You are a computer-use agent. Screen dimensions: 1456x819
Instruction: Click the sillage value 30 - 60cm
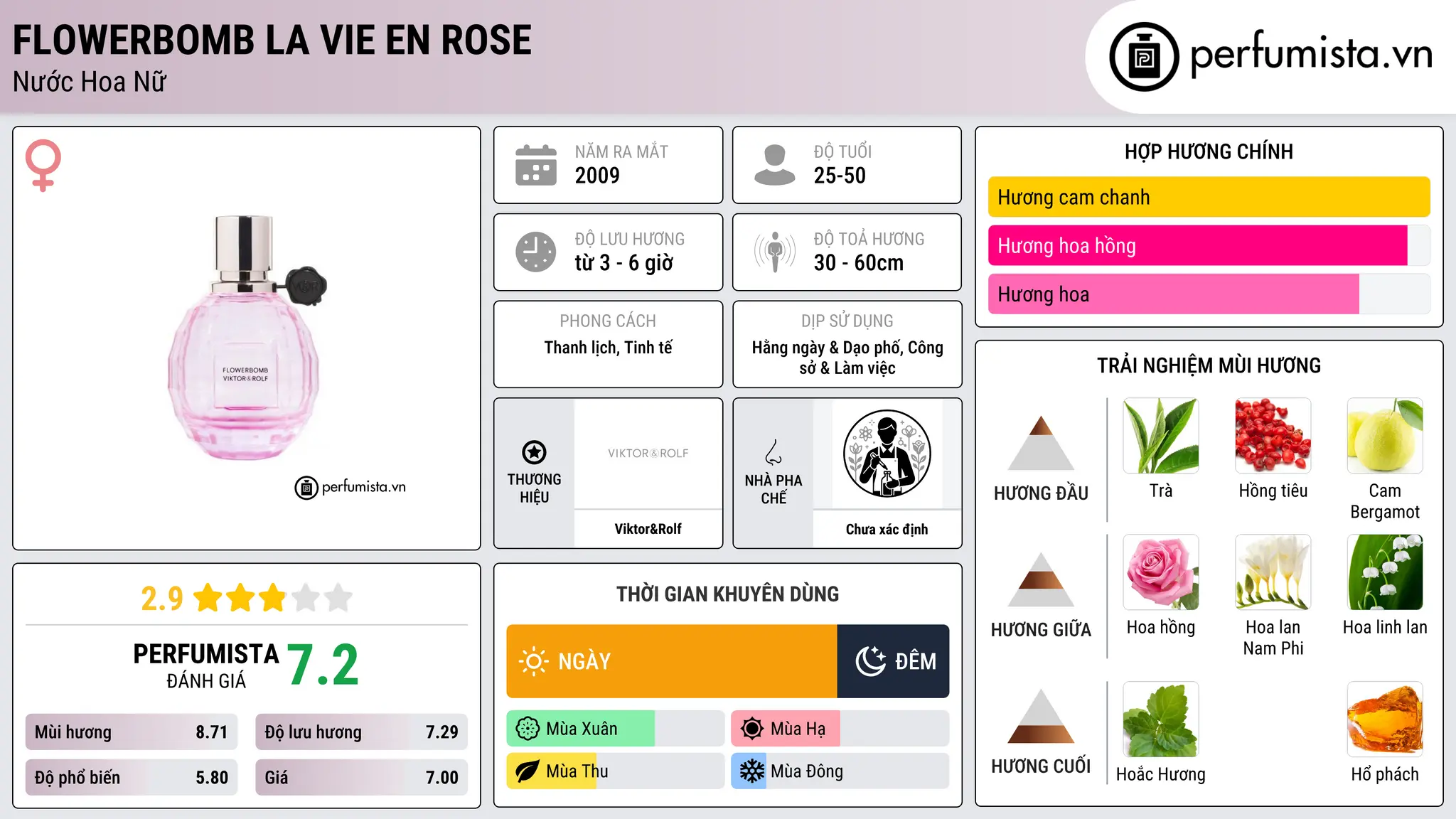click(859, 262)
